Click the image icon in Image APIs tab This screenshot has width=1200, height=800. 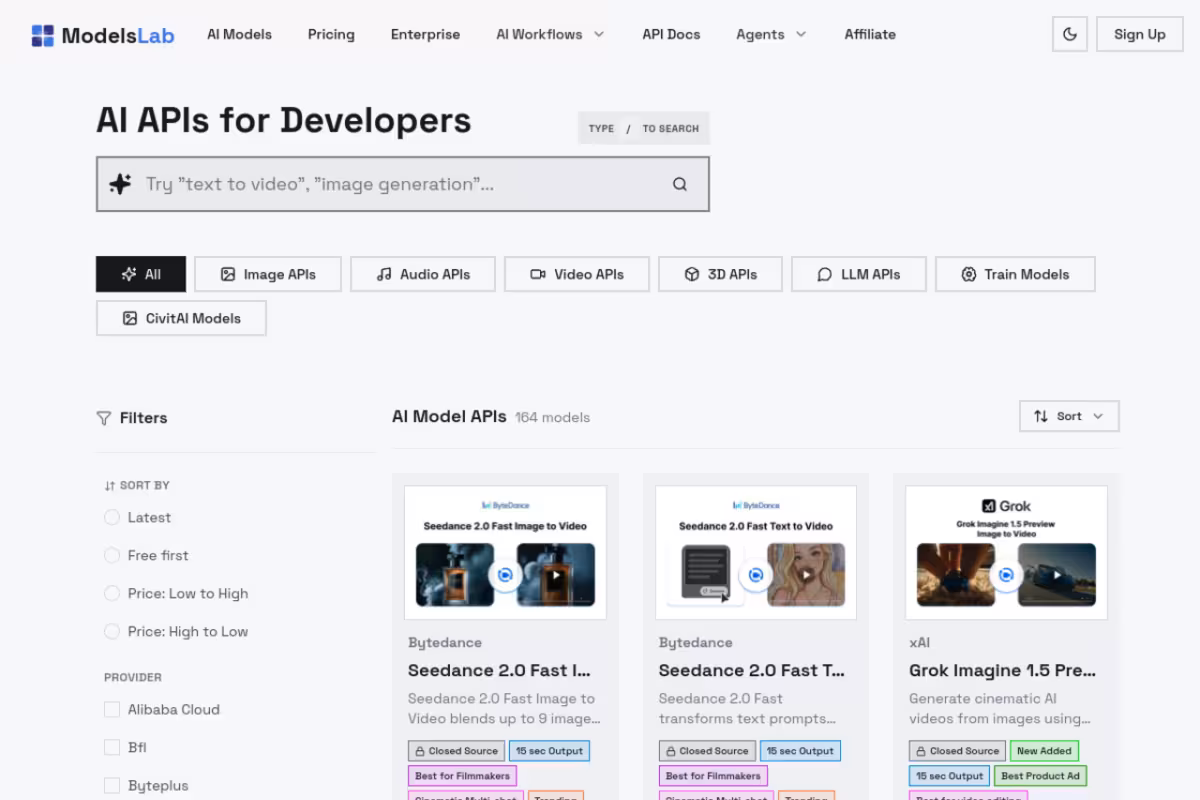[x=228, y=274]
